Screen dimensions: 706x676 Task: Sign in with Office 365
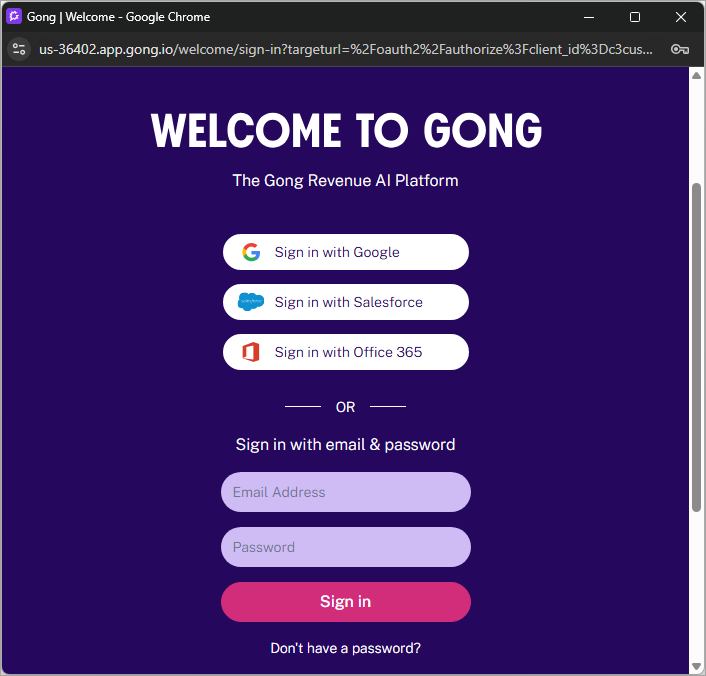[346, 352]
